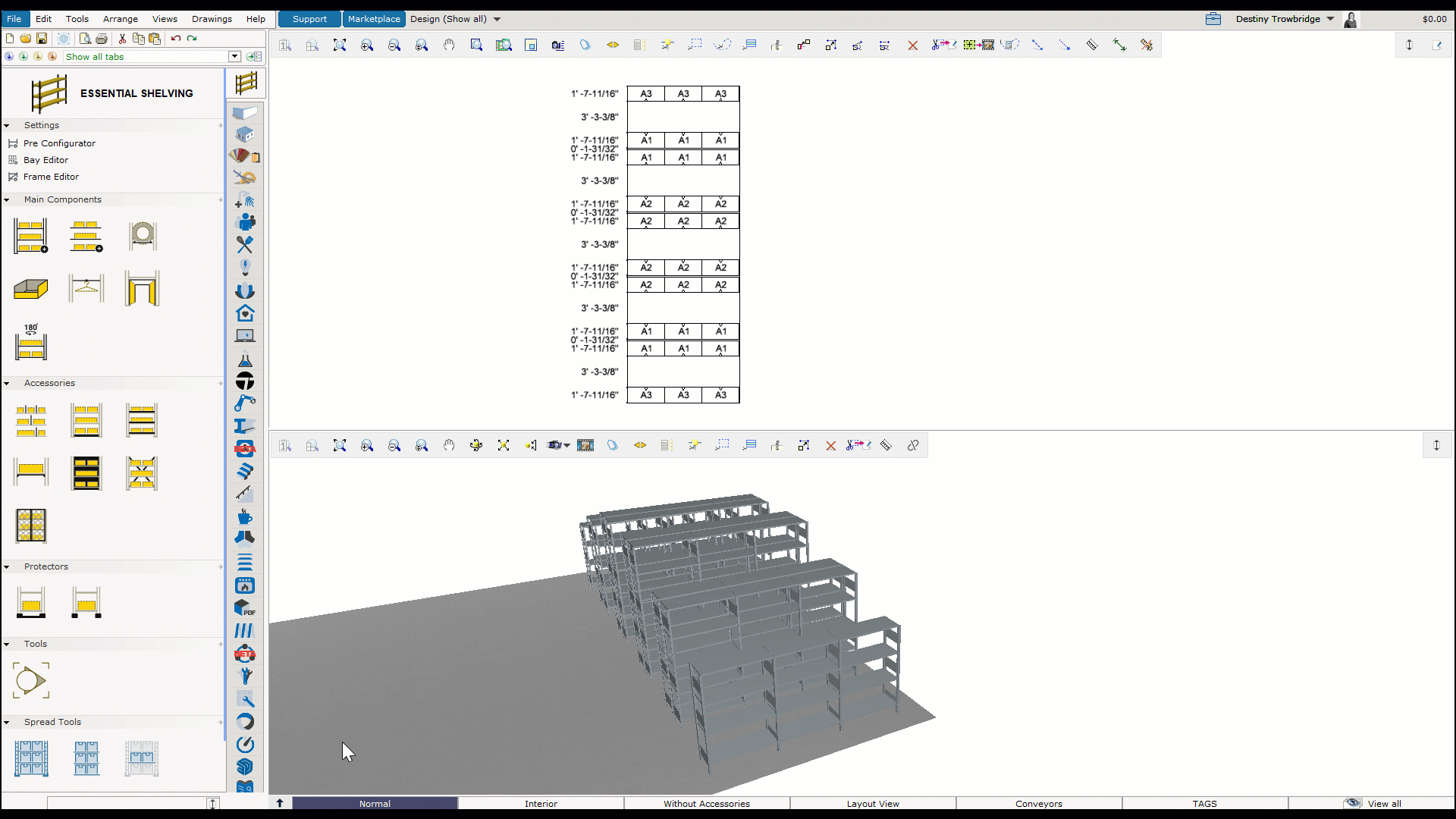Switch to the Layout View tab

873,804
